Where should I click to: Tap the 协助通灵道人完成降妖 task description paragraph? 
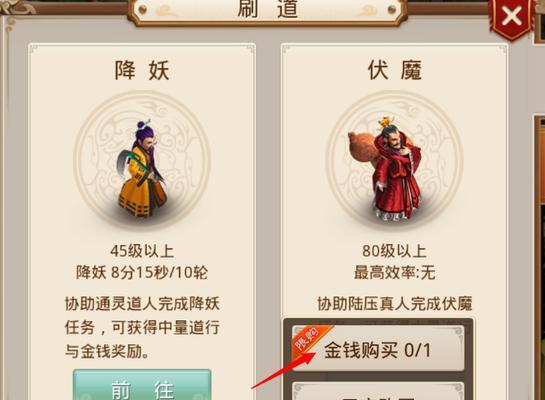(142, 327)
